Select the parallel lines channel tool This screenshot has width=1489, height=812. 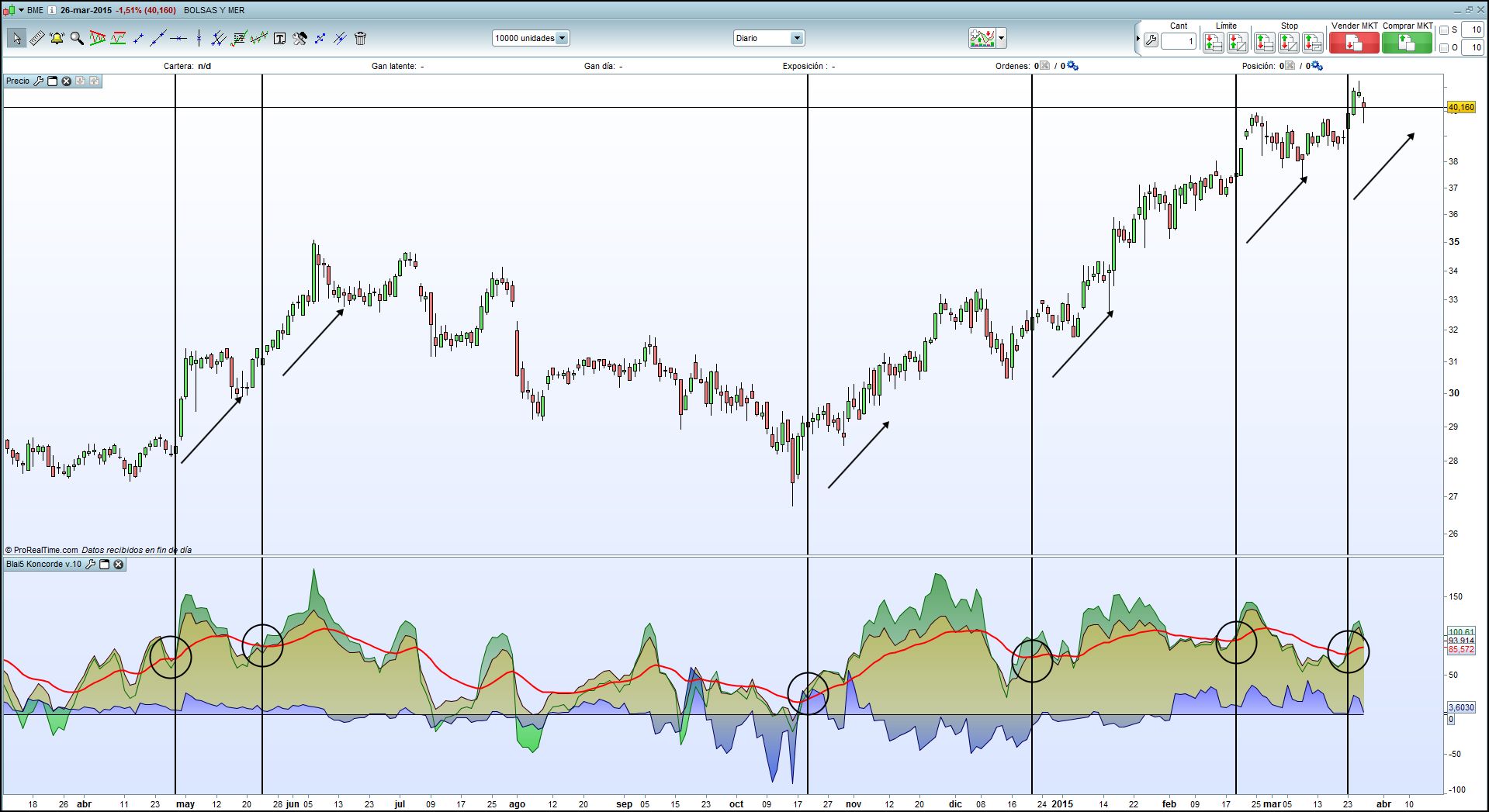219,38
